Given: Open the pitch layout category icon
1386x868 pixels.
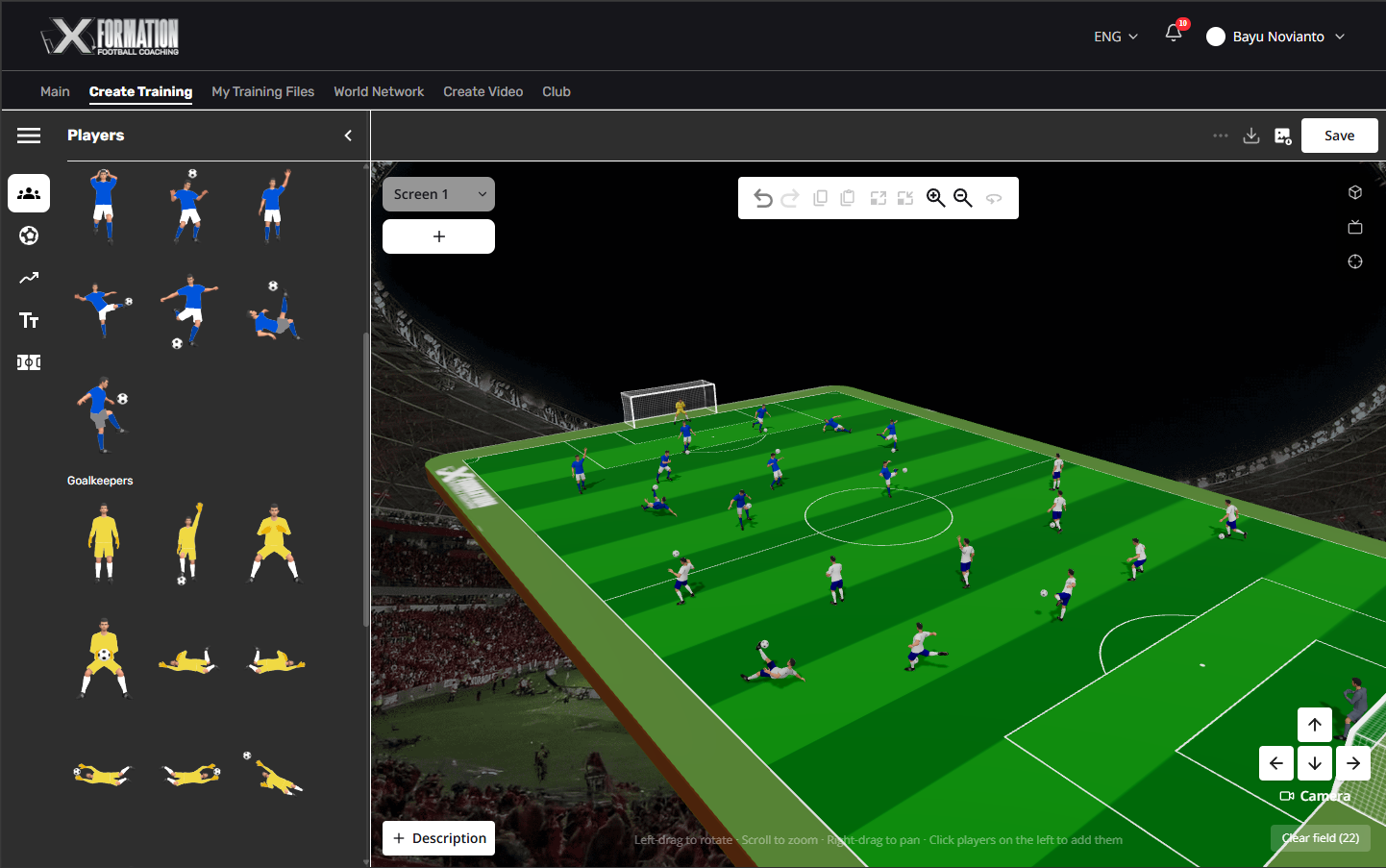Looking at the screenshot, I should click(29, 362).
